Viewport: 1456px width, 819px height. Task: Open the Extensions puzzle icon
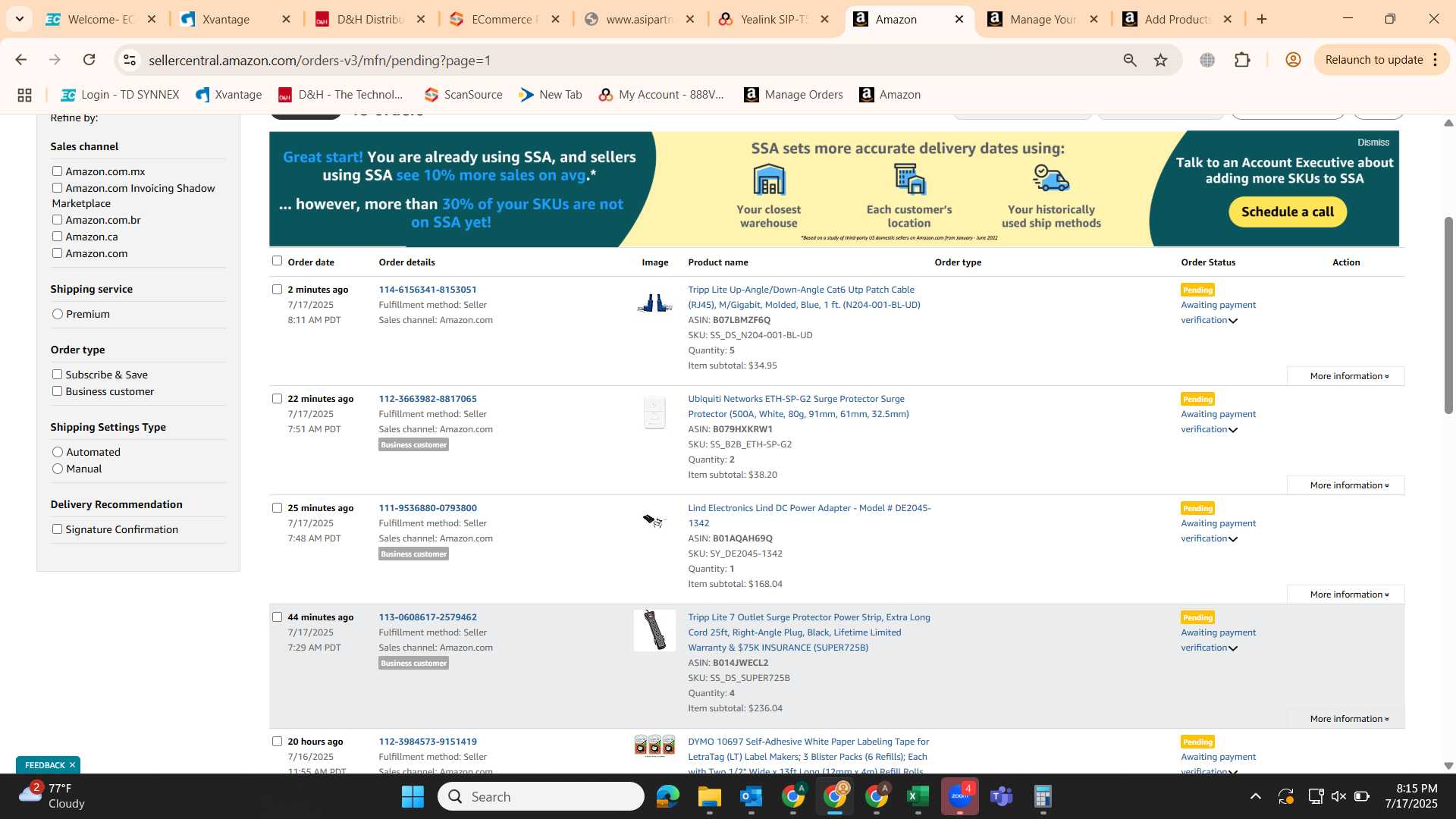pyautogui.click(x=1242, y=60)
